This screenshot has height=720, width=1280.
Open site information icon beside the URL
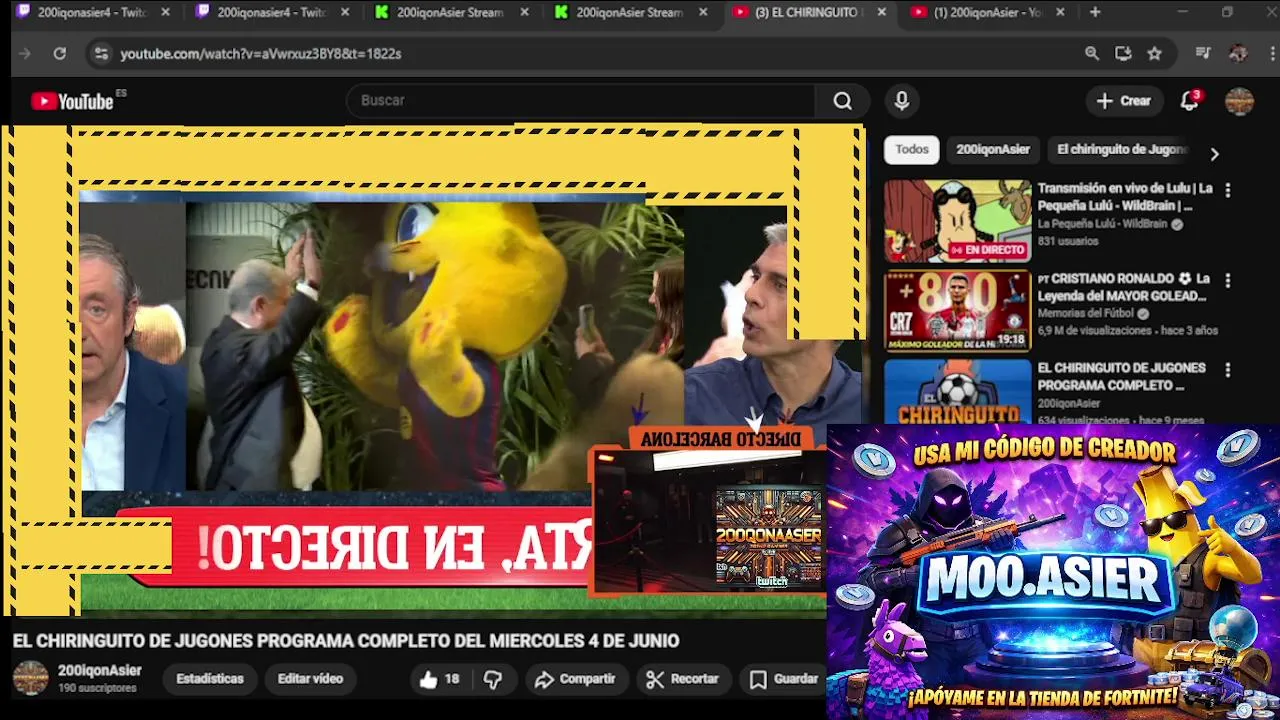click(100, 54)
